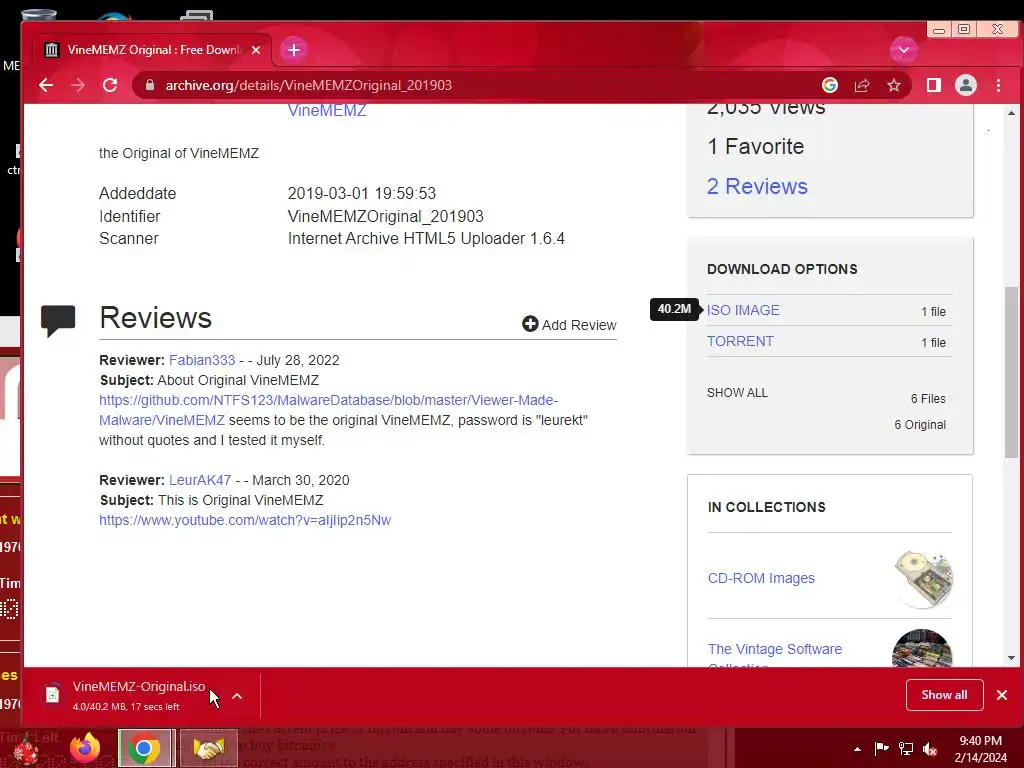Click the 6 Files count
This screenshot has height=768, width=1024.
click(928, 399)
